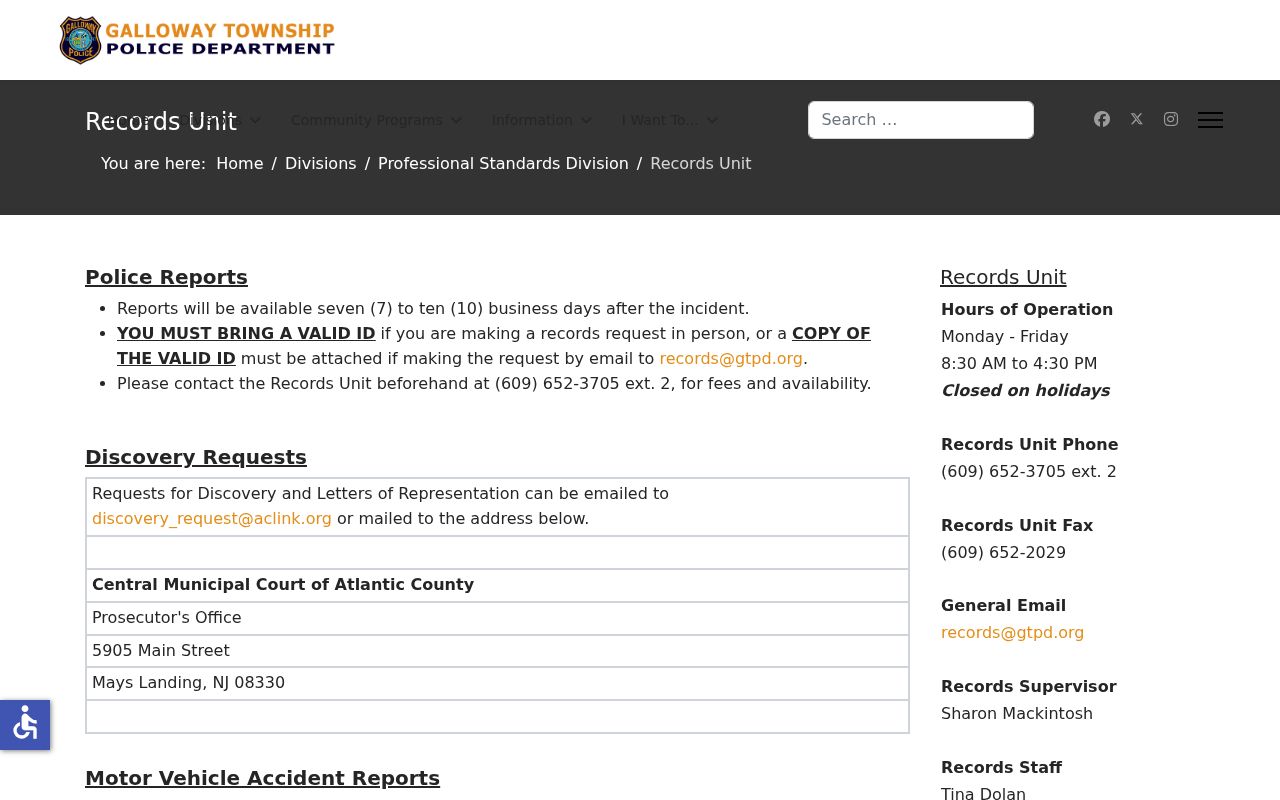Click the name Sharon Mackintosh

click(1017, 713)
